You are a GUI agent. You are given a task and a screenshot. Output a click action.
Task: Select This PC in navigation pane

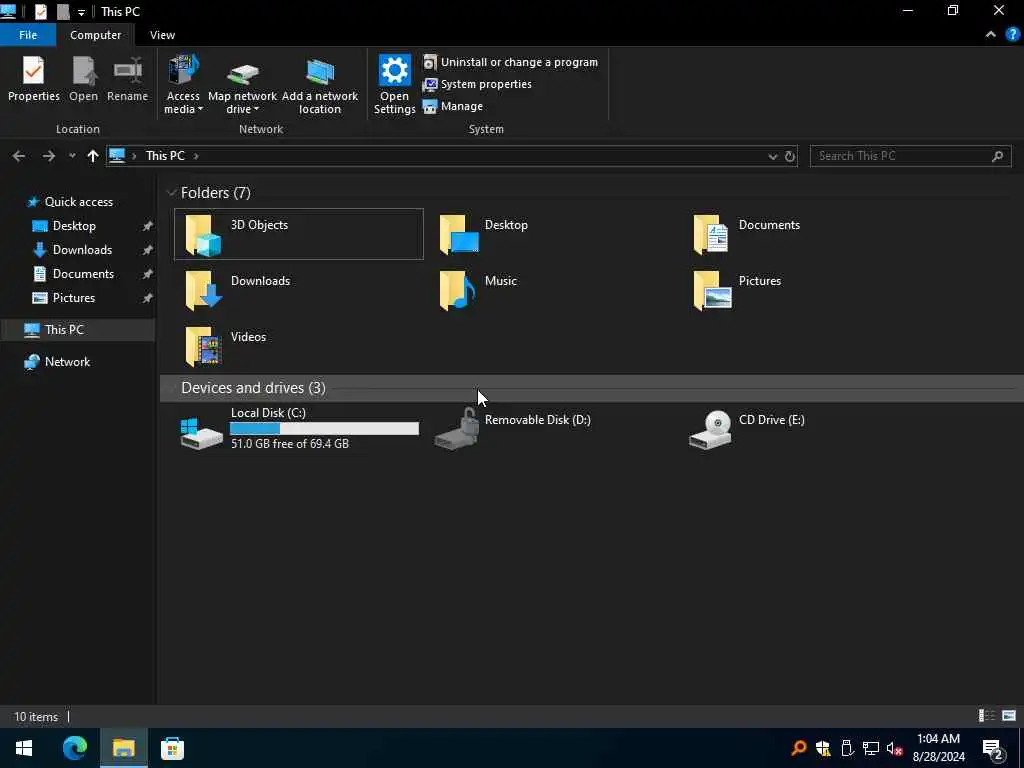pos(64,330)
